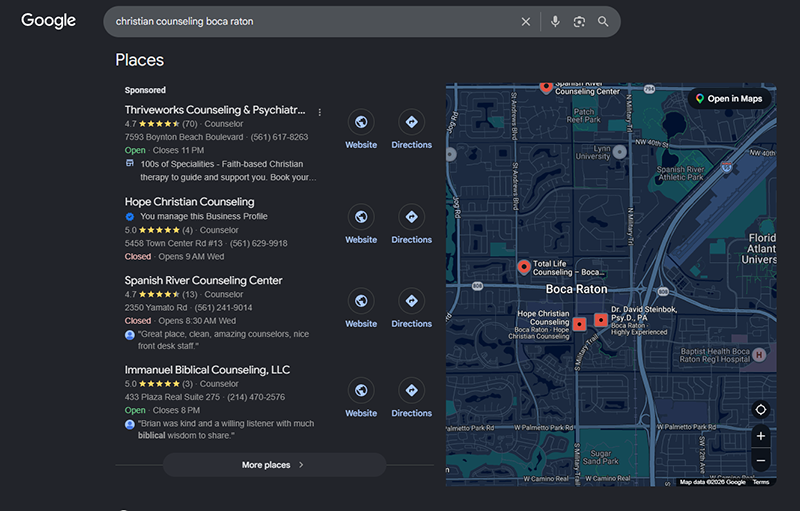Image resolution: width=800 pixels, height=511 pixels.
Task: Open the three-dot menu beside Thriveworks listing
Action: (x=319, y=112)
